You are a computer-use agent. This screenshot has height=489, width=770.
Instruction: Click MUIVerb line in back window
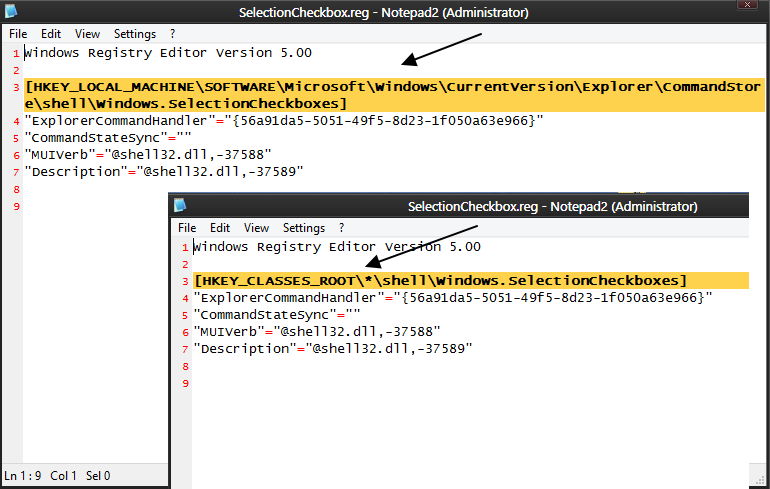[148, 155]
